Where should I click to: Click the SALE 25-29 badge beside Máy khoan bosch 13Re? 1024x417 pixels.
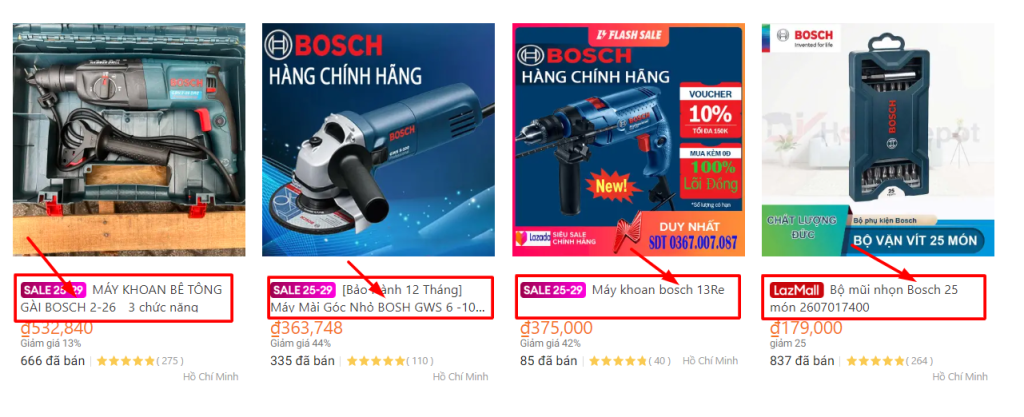coord(553,290)
